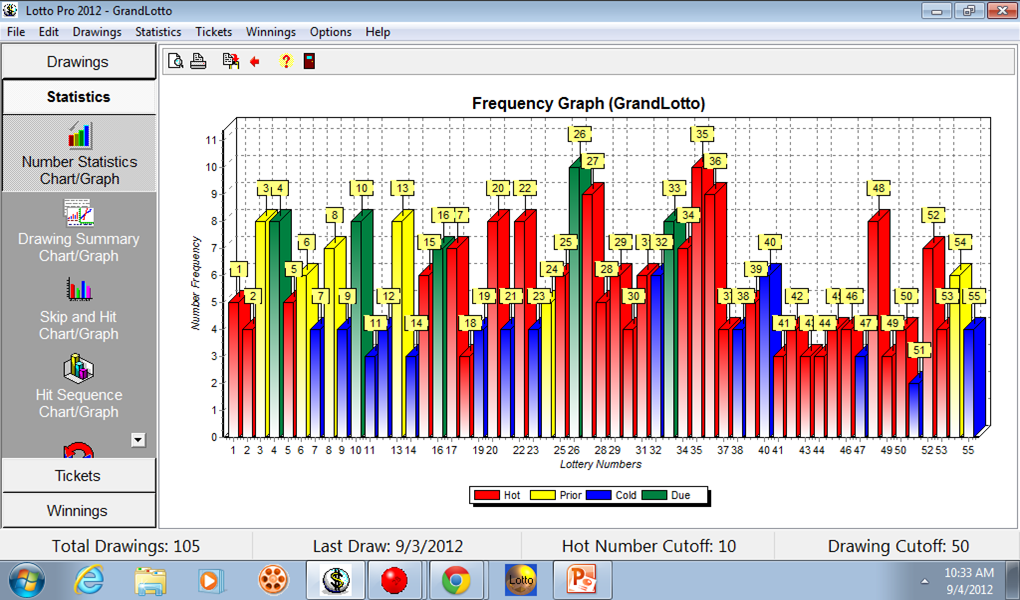Screen dimensions: 1020x600
Task: Click Drawing Cutoff: 50 status text
Action: pos(898,546)
